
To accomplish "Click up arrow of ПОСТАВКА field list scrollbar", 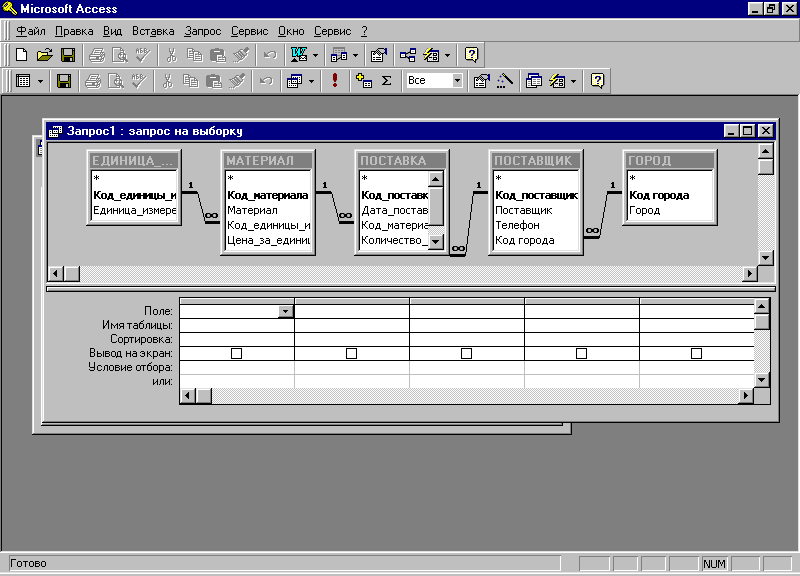I will pos(435,179).
